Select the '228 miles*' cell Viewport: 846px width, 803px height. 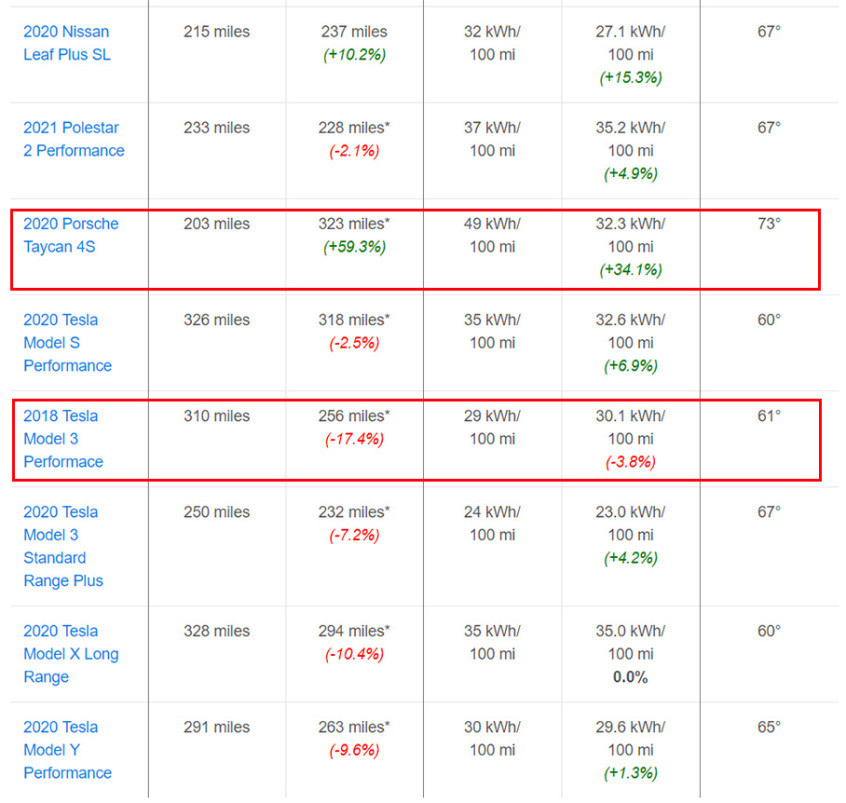coord(354,128)
